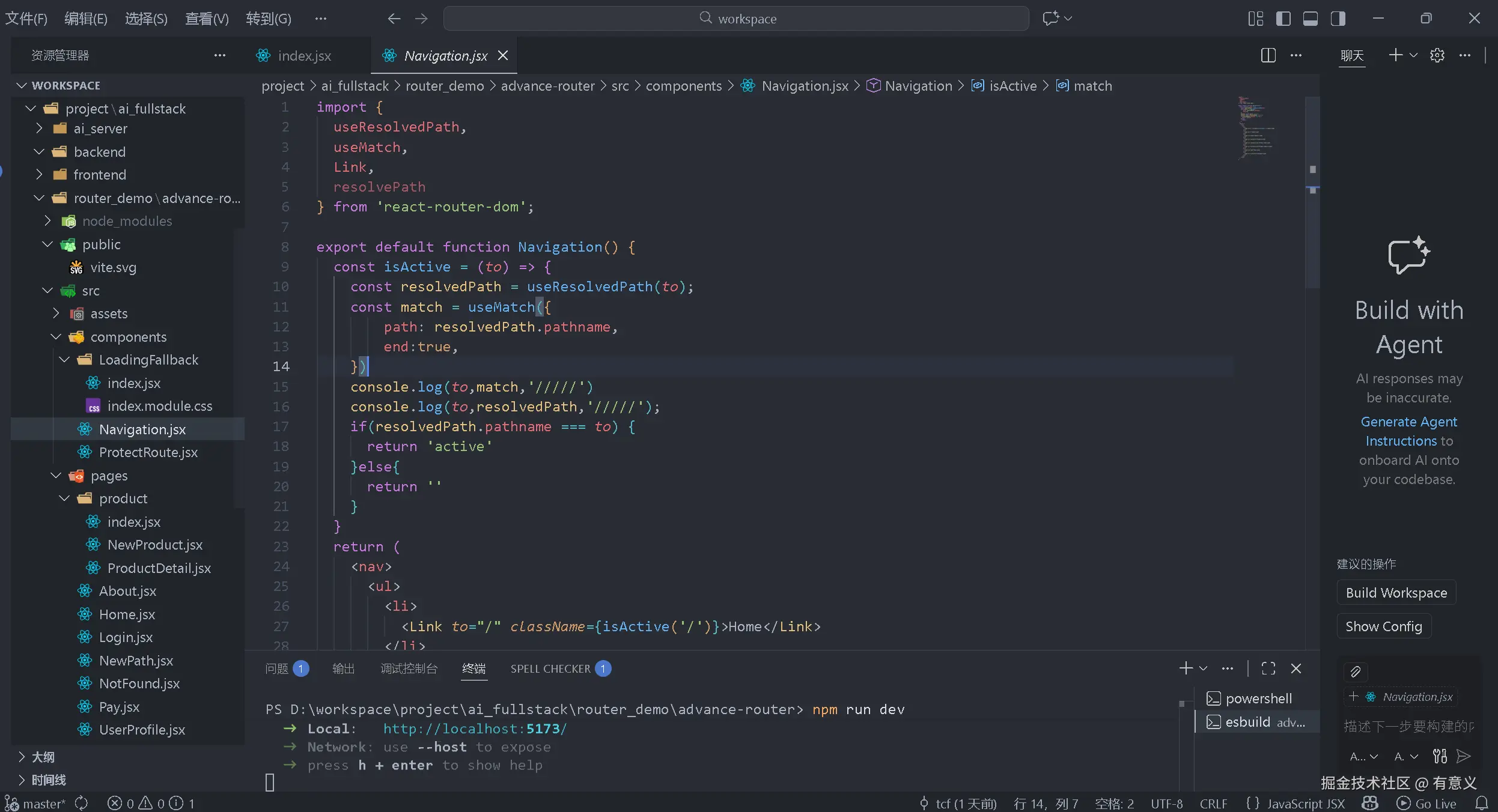Image resolution: width=1498 pixels, height=812 pixels.
Task: Click the synchronize changes icon
Action: (81, 803)
